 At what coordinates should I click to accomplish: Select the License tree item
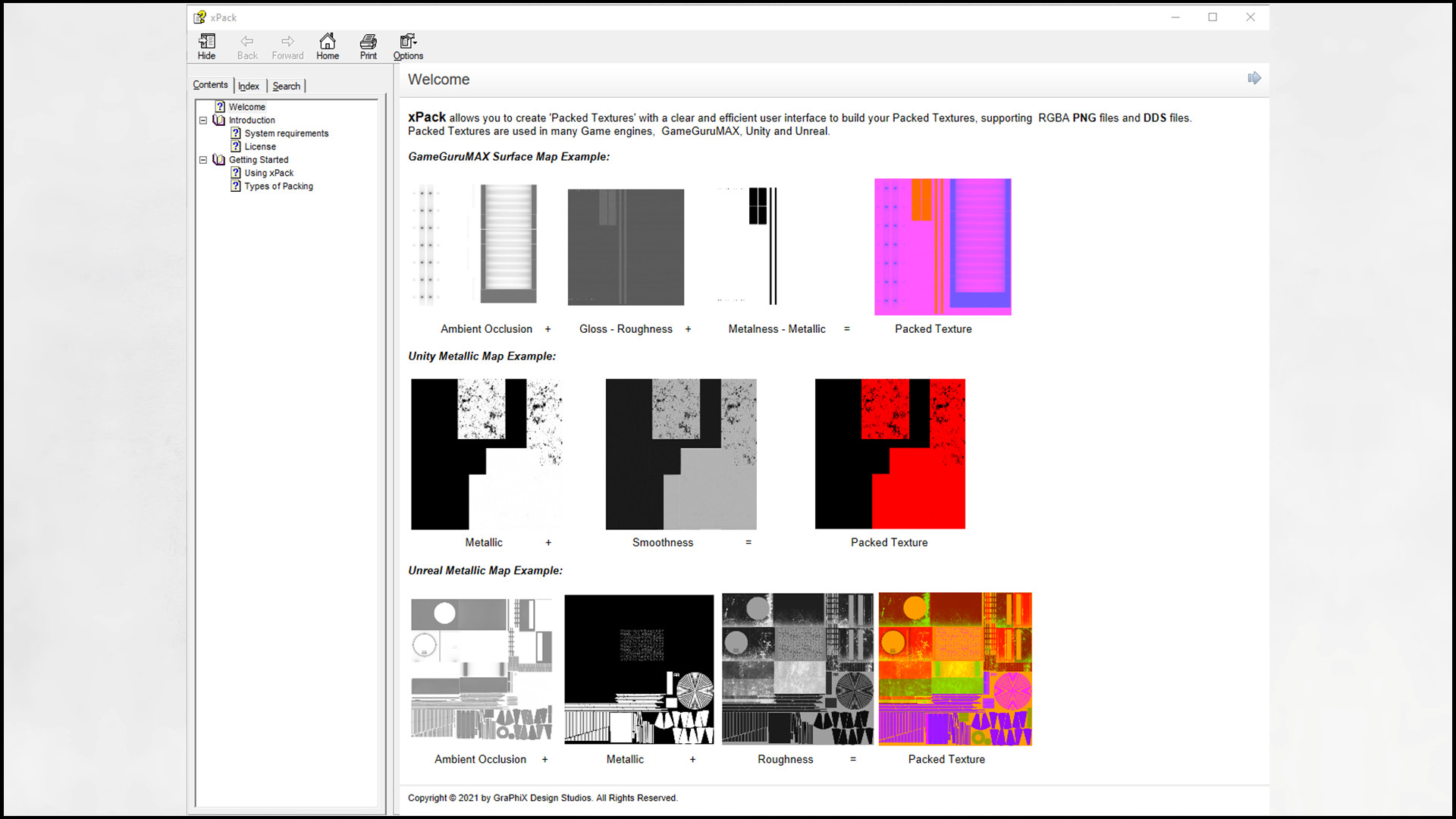260,146
